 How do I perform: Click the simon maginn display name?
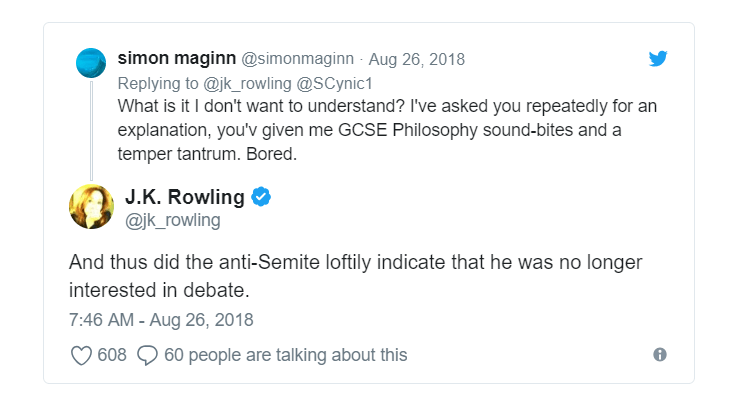(x=176, y=58)
